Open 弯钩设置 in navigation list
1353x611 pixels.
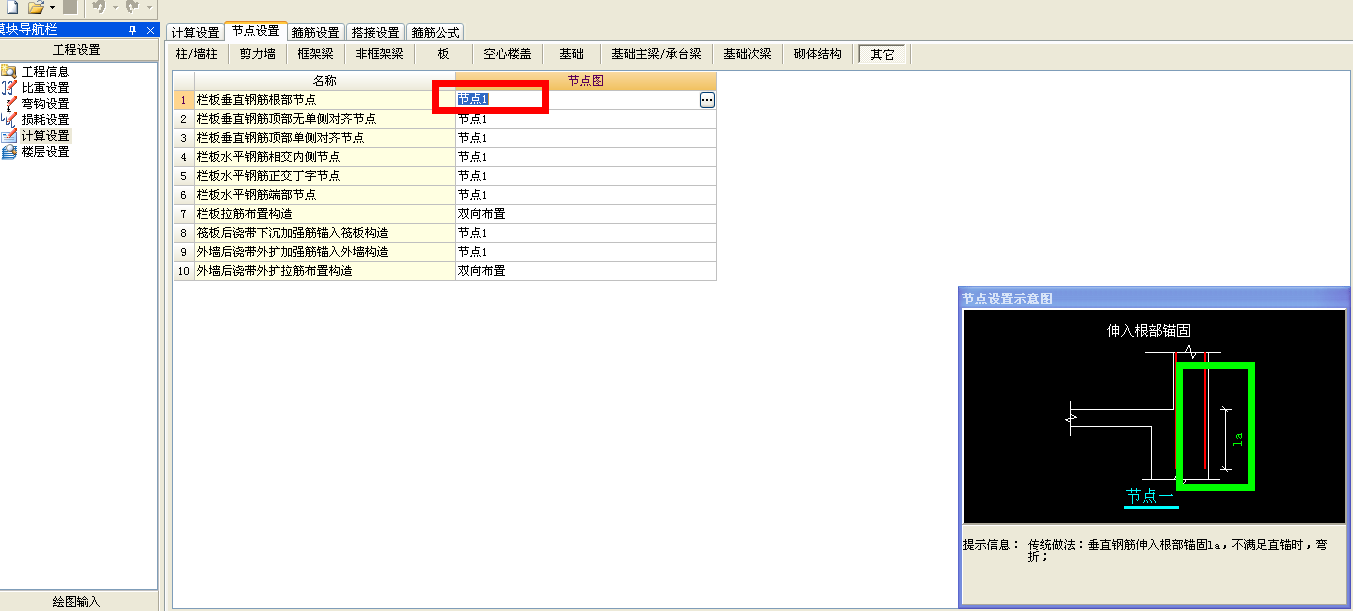point(46,104)
